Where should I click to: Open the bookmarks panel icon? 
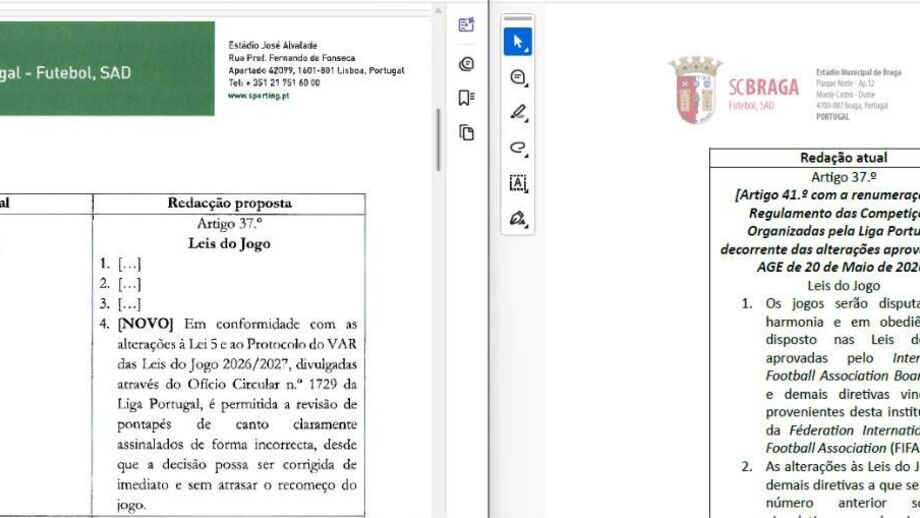[x=466, y=97]
